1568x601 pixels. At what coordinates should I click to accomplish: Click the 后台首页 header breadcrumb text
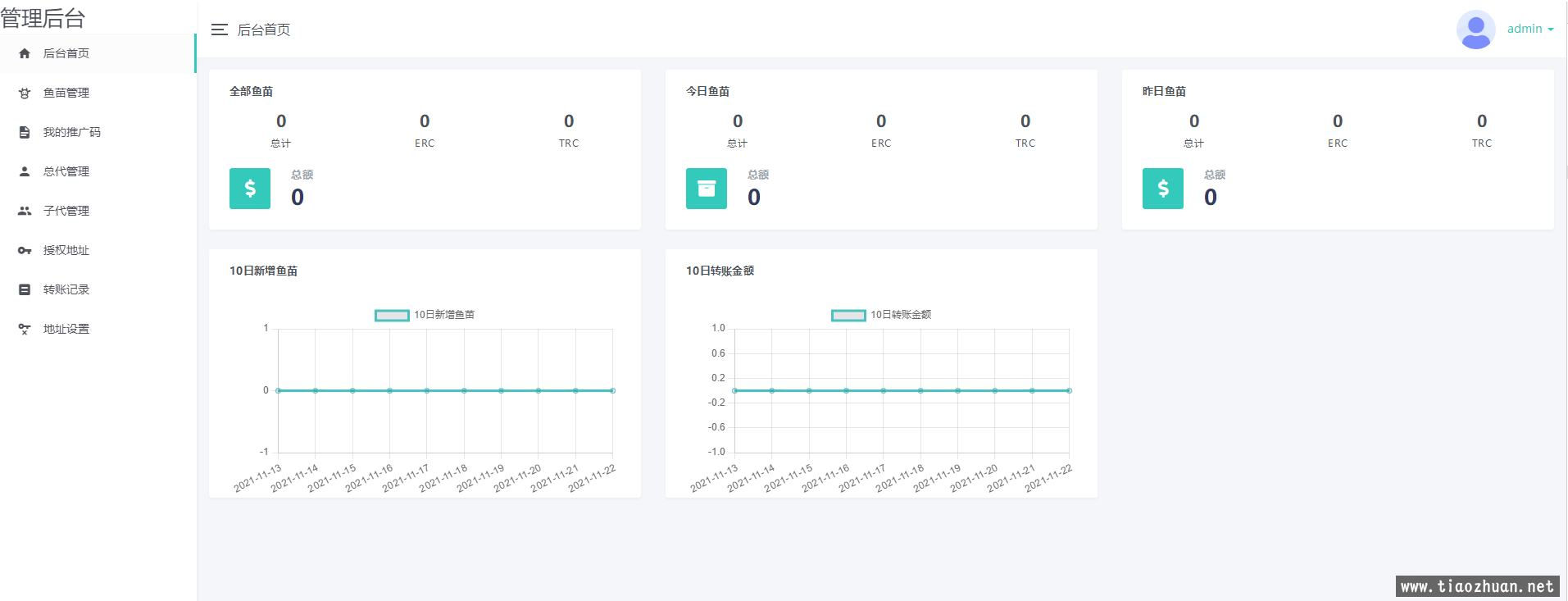(x=264, y=30)
